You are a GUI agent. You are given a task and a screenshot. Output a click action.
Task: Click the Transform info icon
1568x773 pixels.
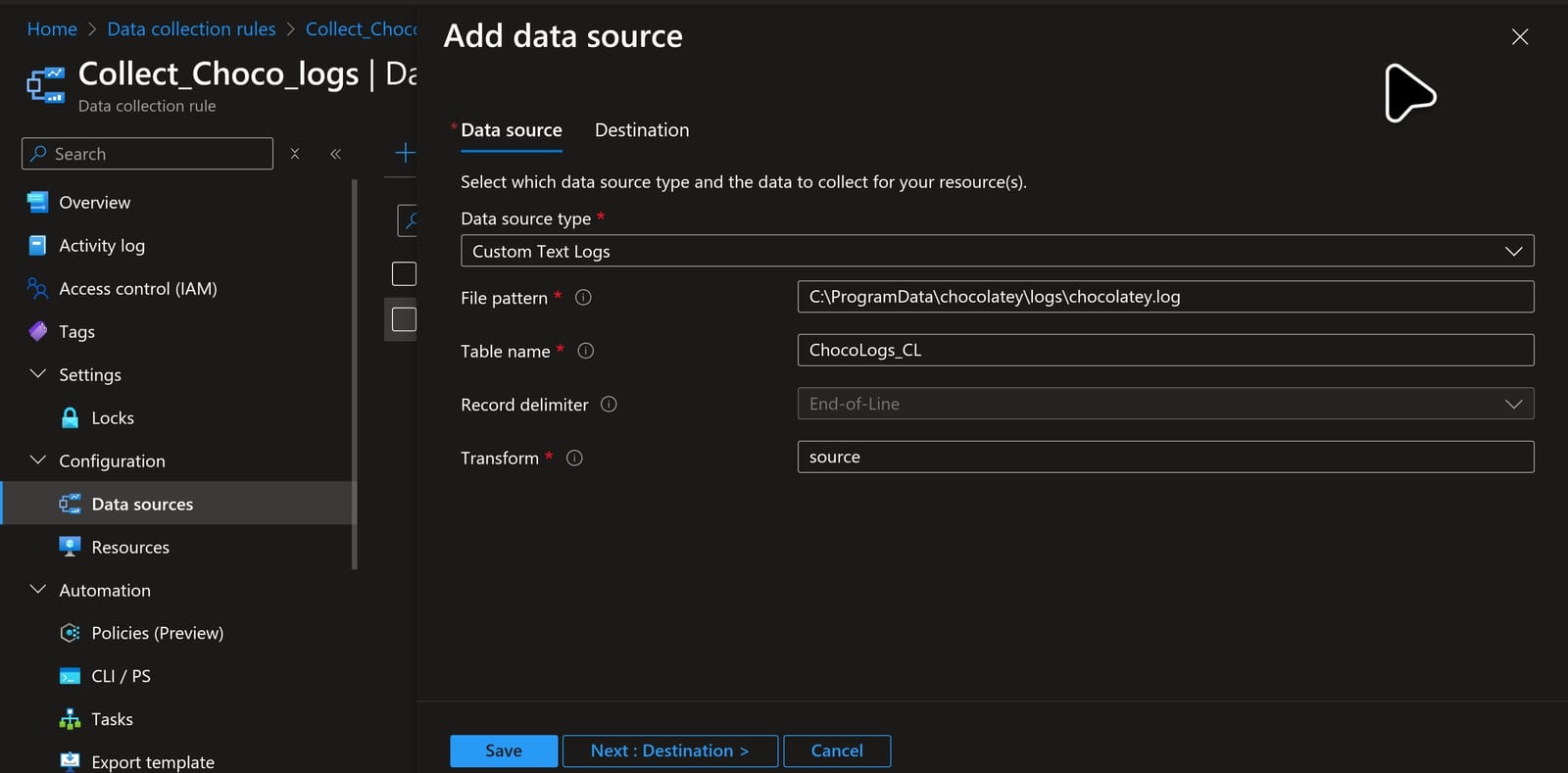point(574,458)
